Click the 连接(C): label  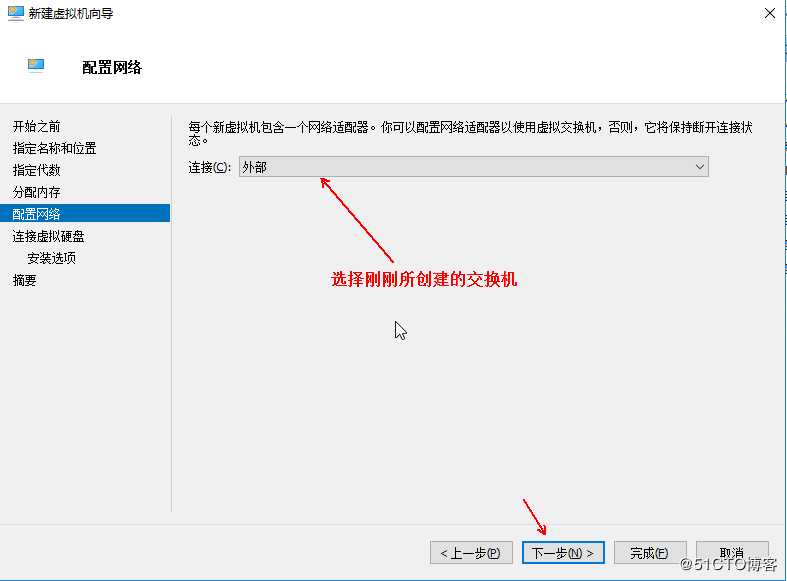(x=209, y=168)
